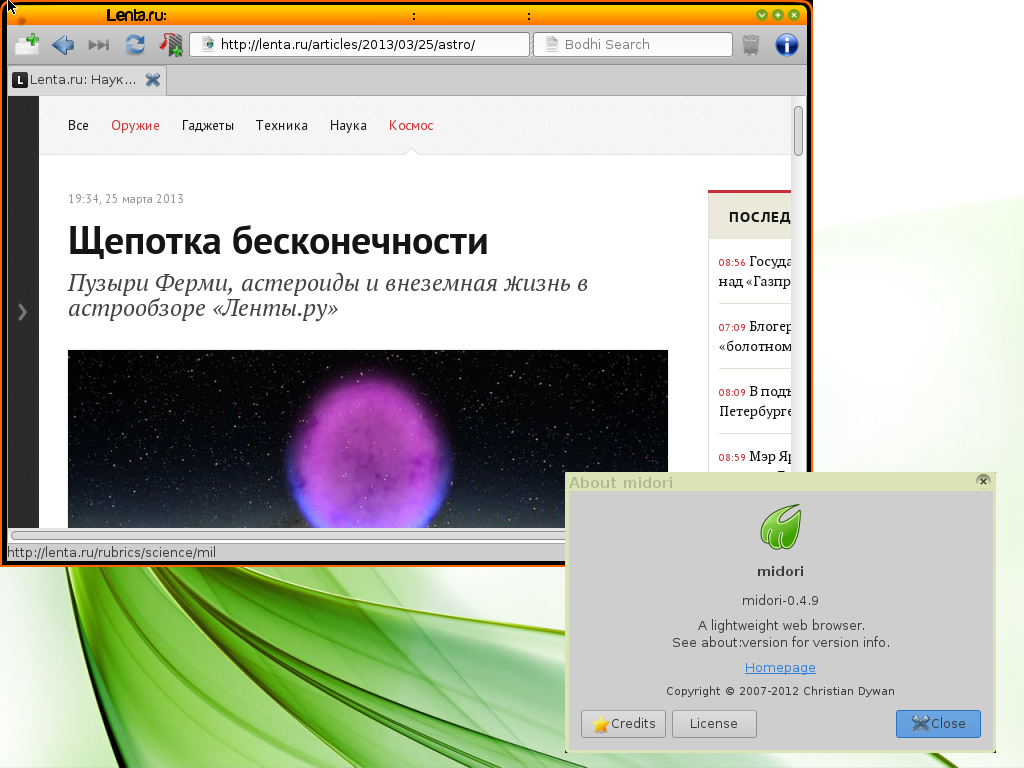Click the page's vertical scrollbar handle
Screen dimensions: 1024x768
[798, 131]
